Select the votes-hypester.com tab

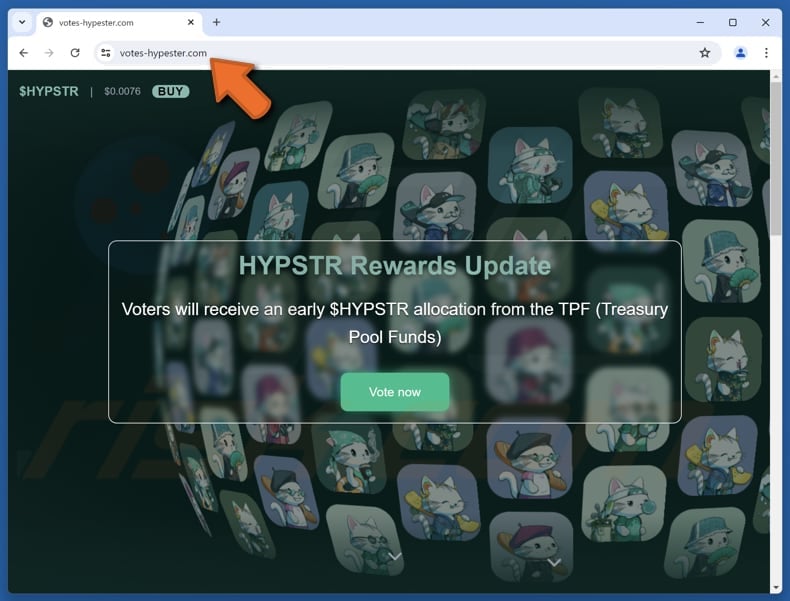pyautogui.click(x=119, y=23)
